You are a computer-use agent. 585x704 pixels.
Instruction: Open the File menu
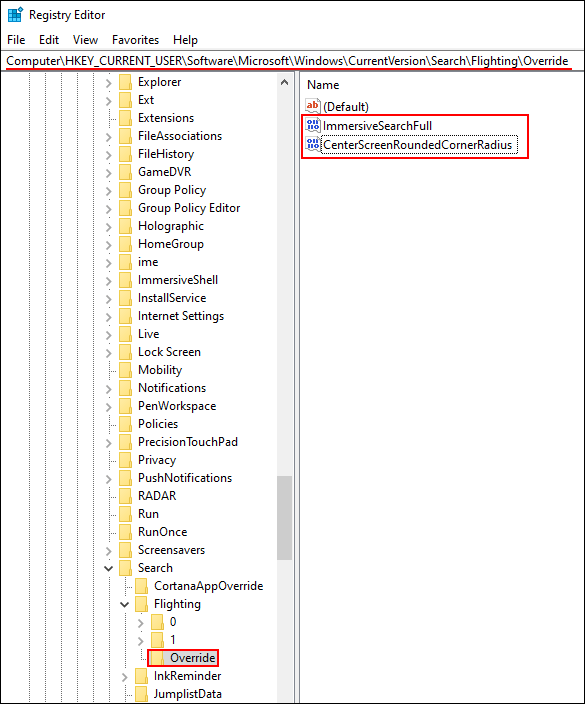pyautogui.click(x=16, y=40)
